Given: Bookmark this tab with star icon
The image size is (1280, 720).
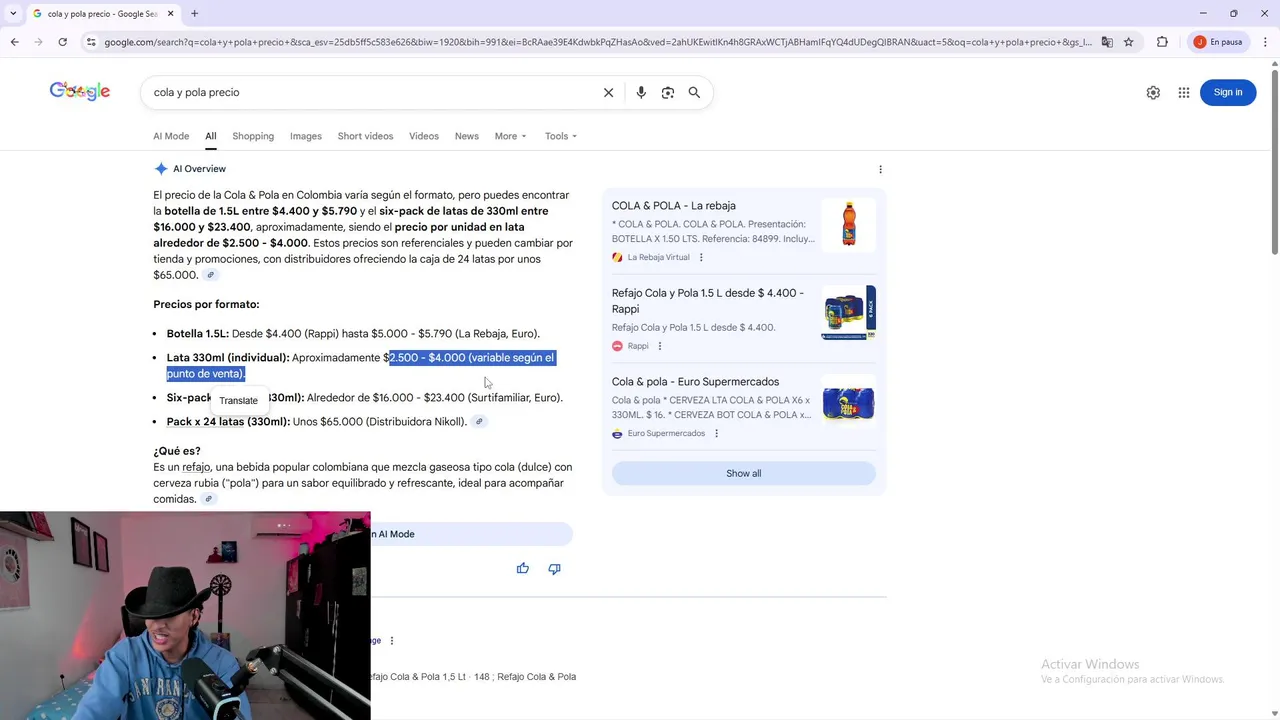Looking at the screenshot, I should (x=1129, y=42).
